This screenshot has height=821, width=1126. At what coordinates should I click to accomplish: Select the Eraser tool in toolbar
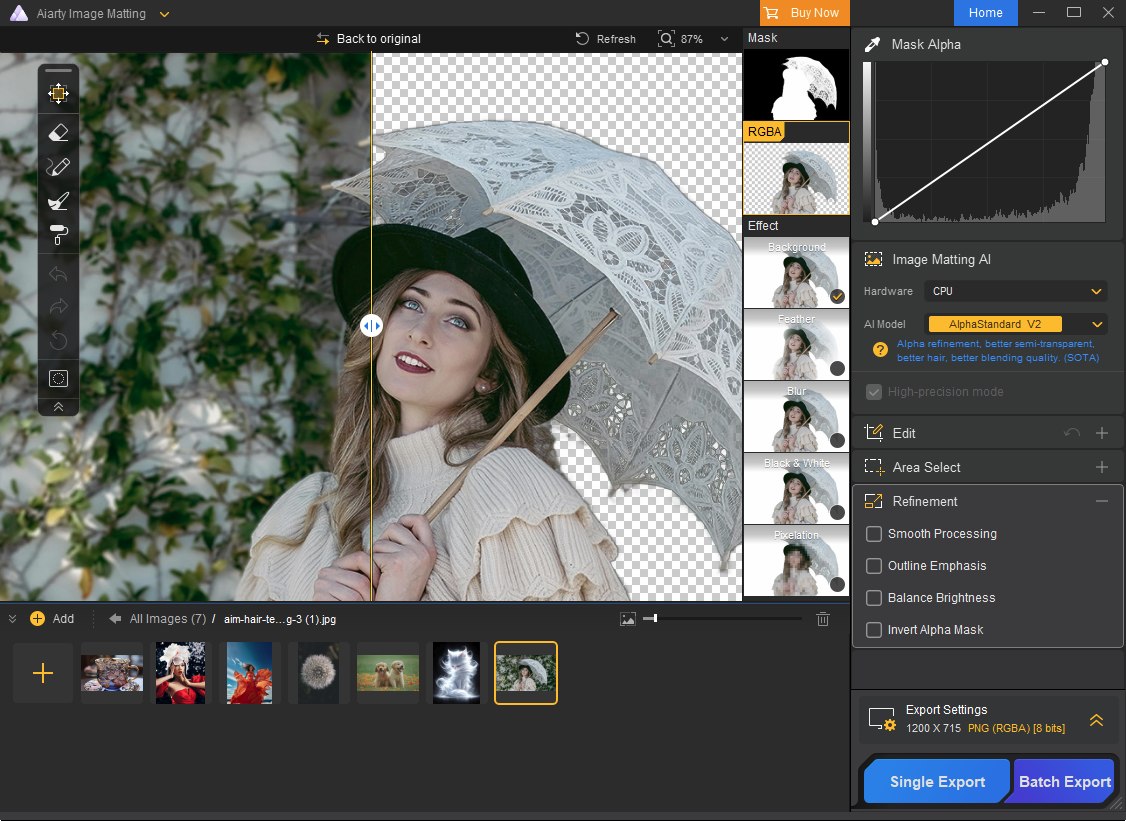click(58, 131)
